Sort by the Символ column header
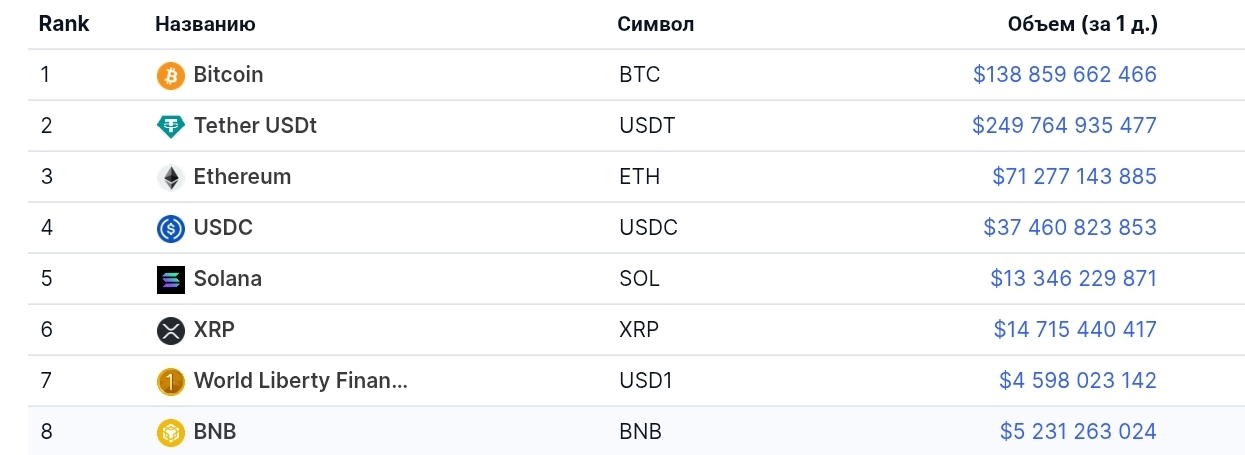 (x=656, y=24)
